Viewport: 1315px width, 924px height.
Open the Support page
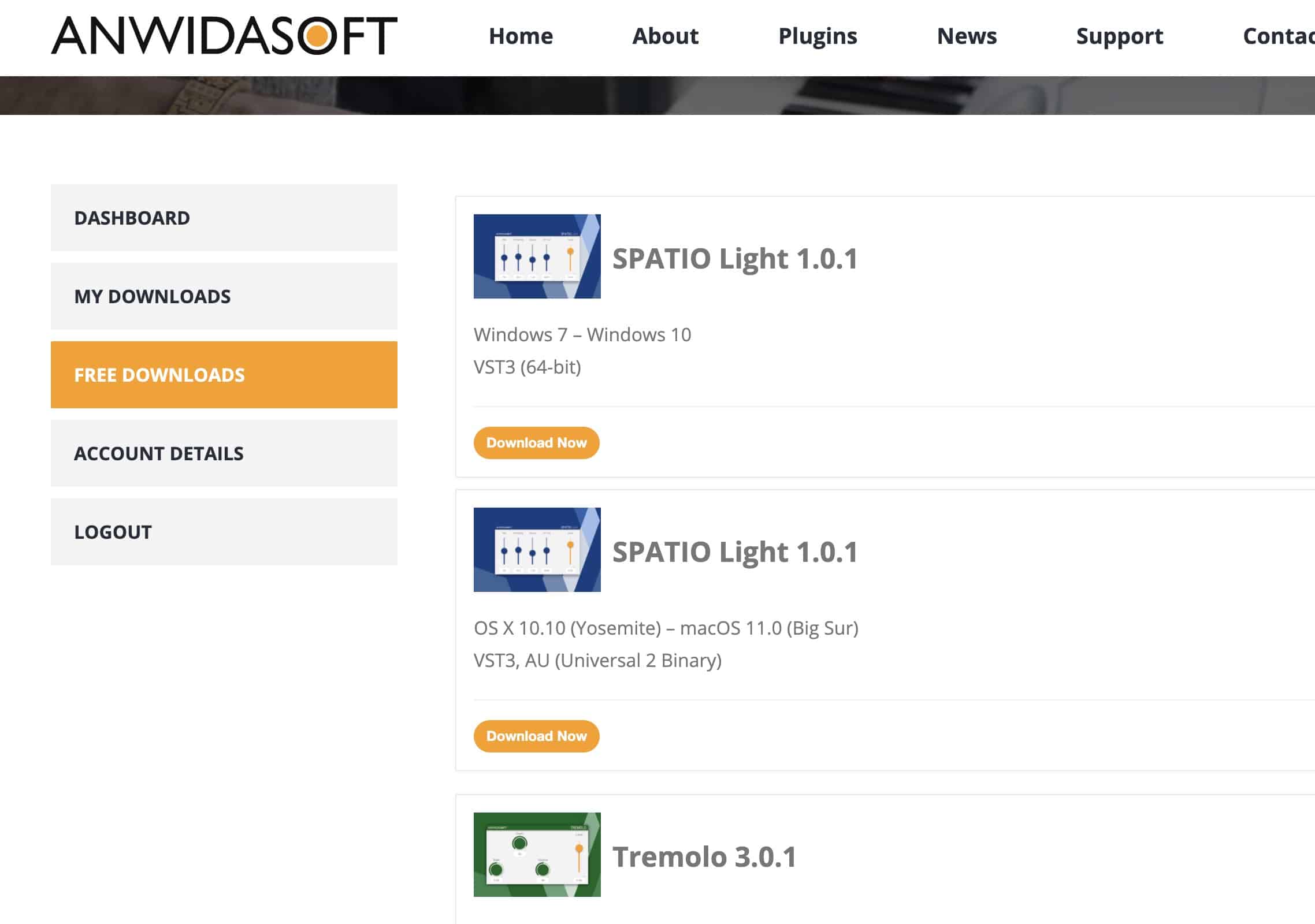[x=1119, y=36]
